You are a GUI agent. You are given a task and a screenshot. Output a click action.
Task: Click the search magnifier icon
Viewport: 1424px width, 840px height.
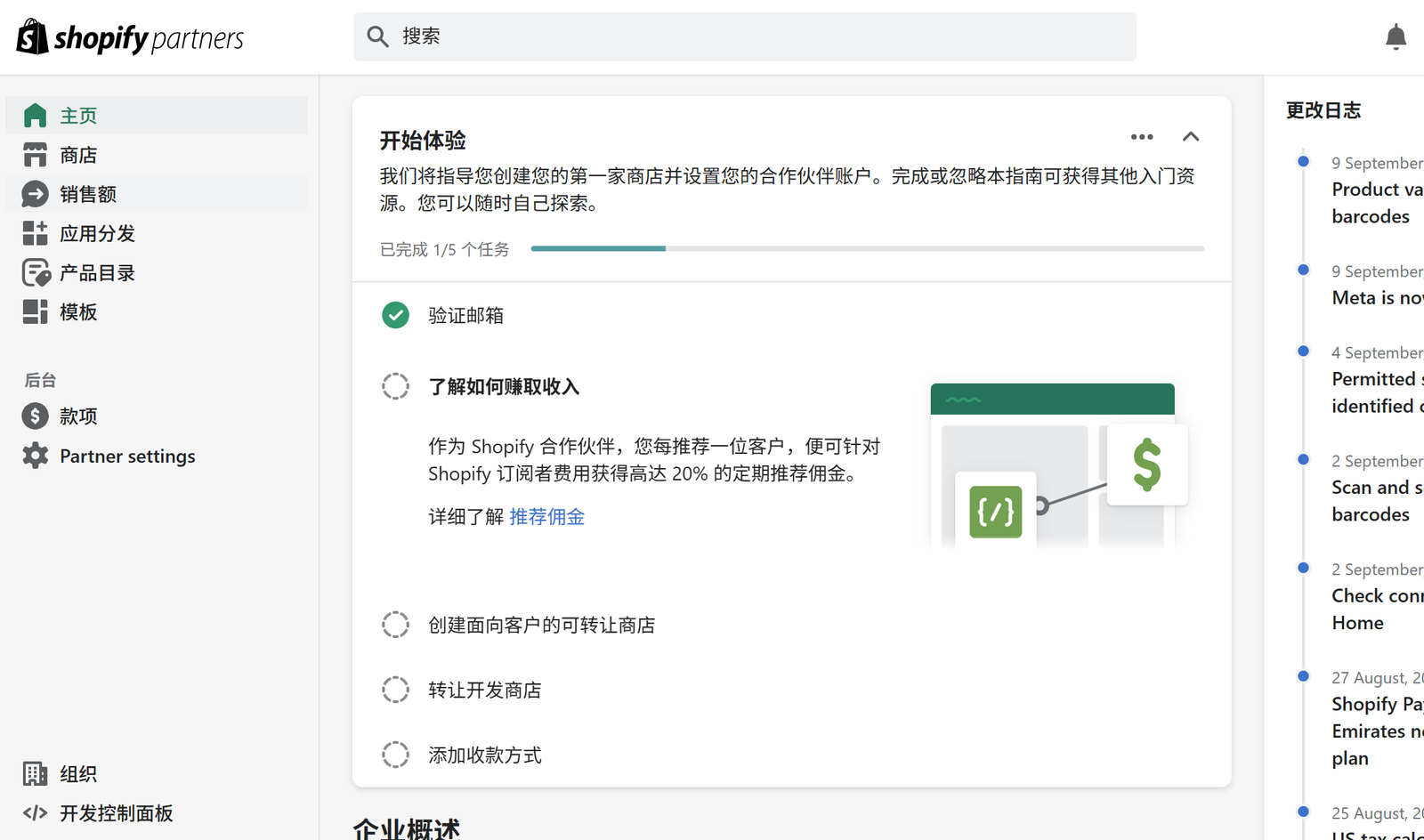tap(378, 36)
